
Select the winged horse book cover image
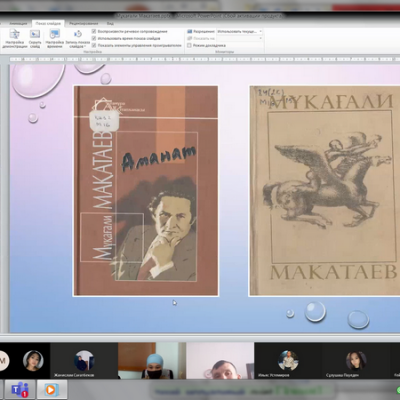pyautogui.click(x=324, y=191)
